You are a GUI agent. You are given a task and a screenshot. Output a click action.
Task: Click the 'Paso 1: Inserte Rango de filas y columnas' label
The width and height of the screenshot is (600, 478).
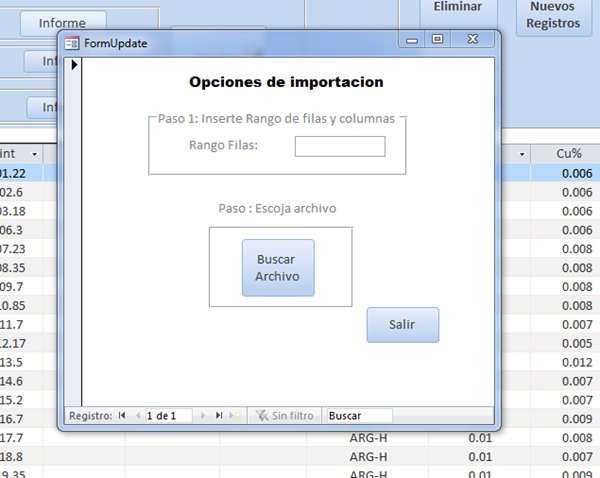pyautogui.click(x=276, y=119)
